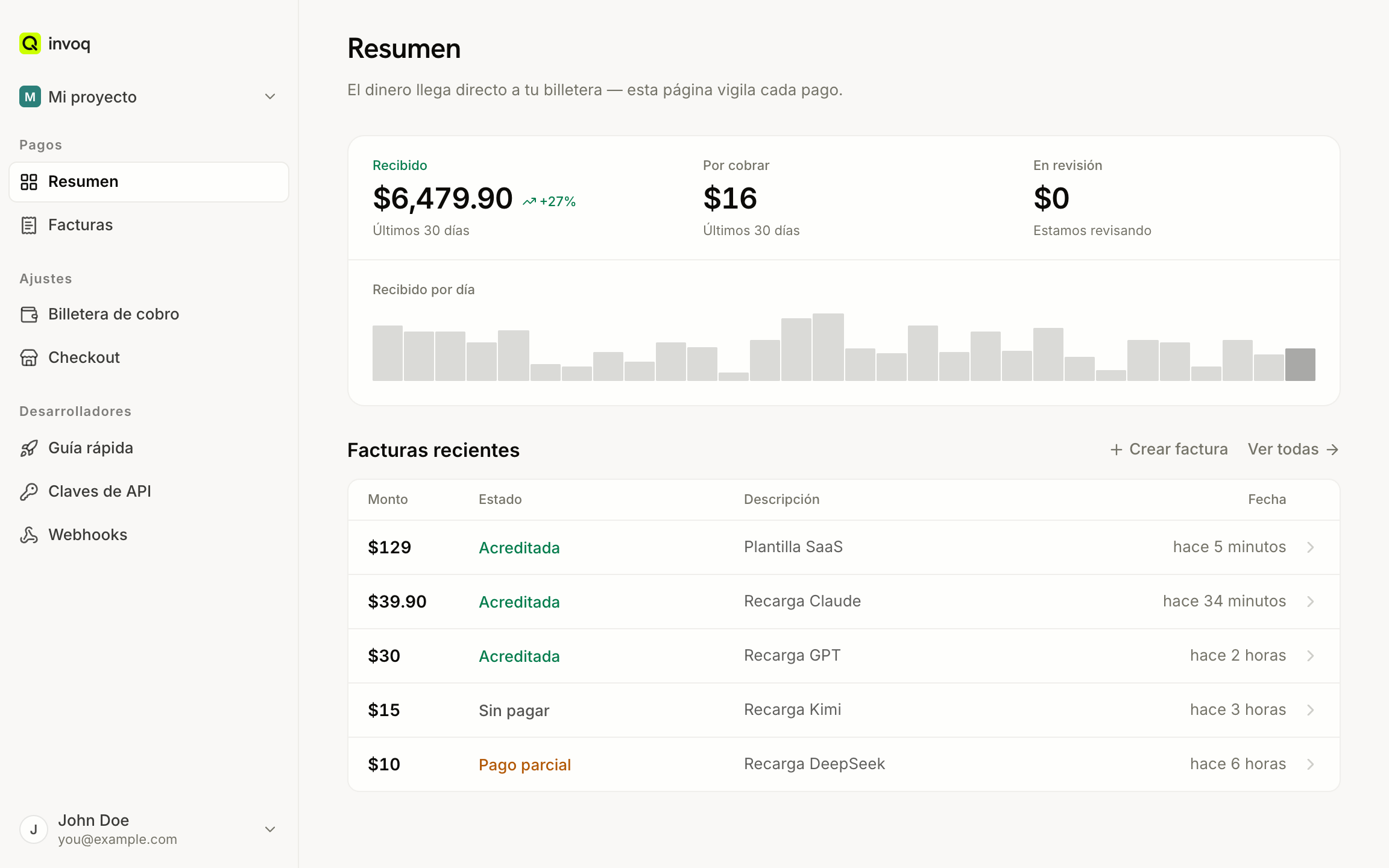Open the Webhooks page
Viewport: 1389px width, 868px height.
(x=149, y=535)
